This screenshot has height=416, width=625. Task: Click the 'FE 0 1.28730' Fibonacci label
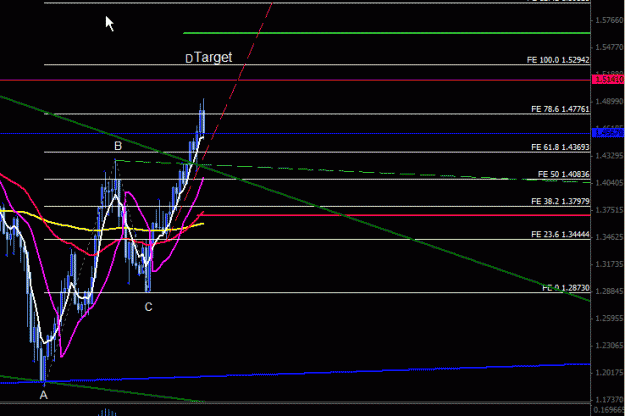tap(566, 288)
